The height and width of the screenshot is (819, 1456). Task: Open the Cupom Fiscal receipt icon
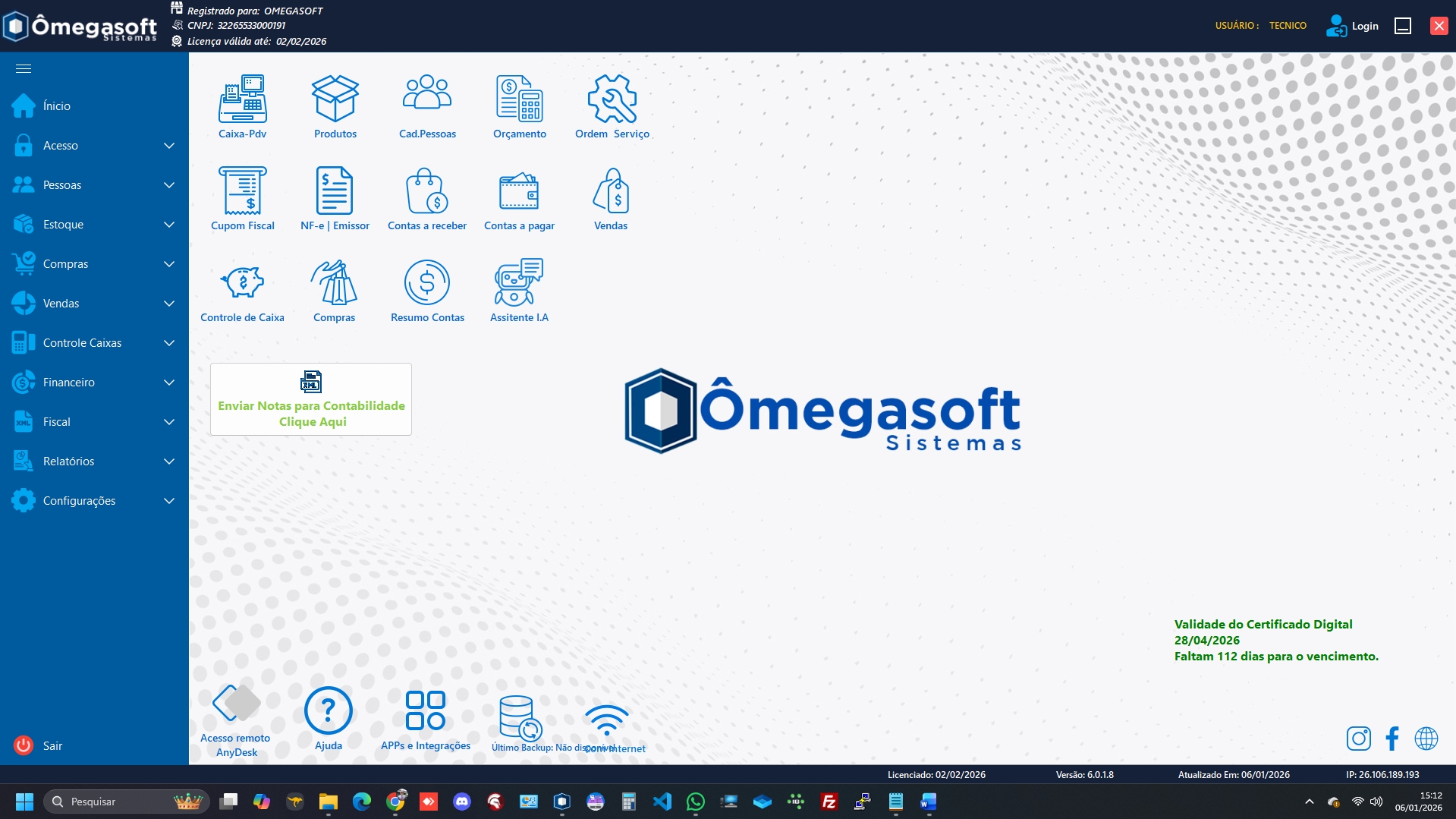point(243,191)
